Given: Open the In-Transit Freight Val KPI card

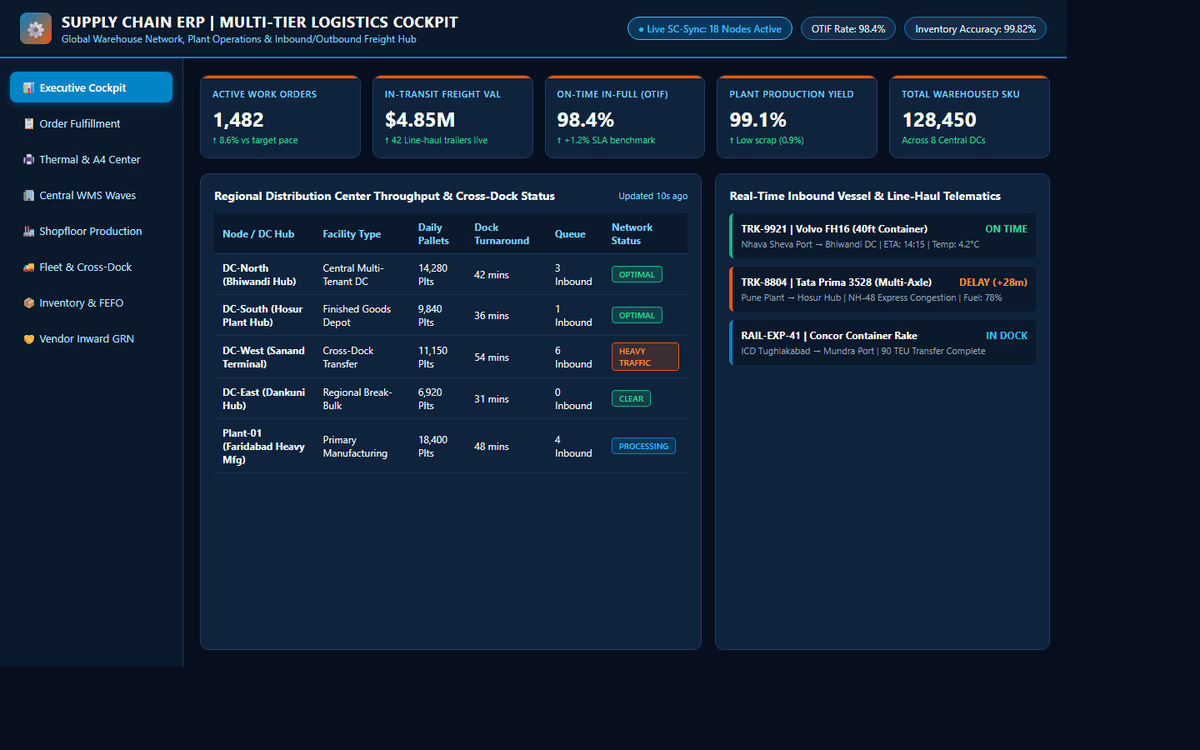Looking at the screenshot, I should coord(452,117).
